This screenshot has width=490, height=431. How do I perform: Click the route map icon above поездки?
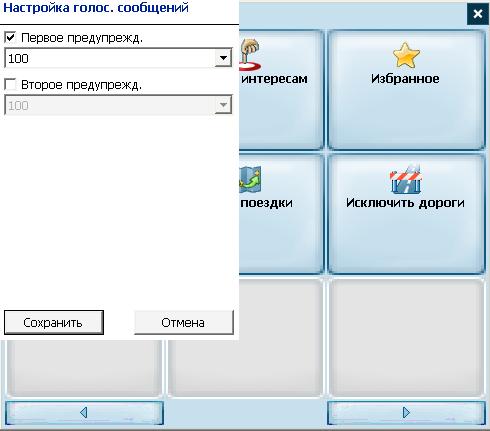[x=250, y=180]
